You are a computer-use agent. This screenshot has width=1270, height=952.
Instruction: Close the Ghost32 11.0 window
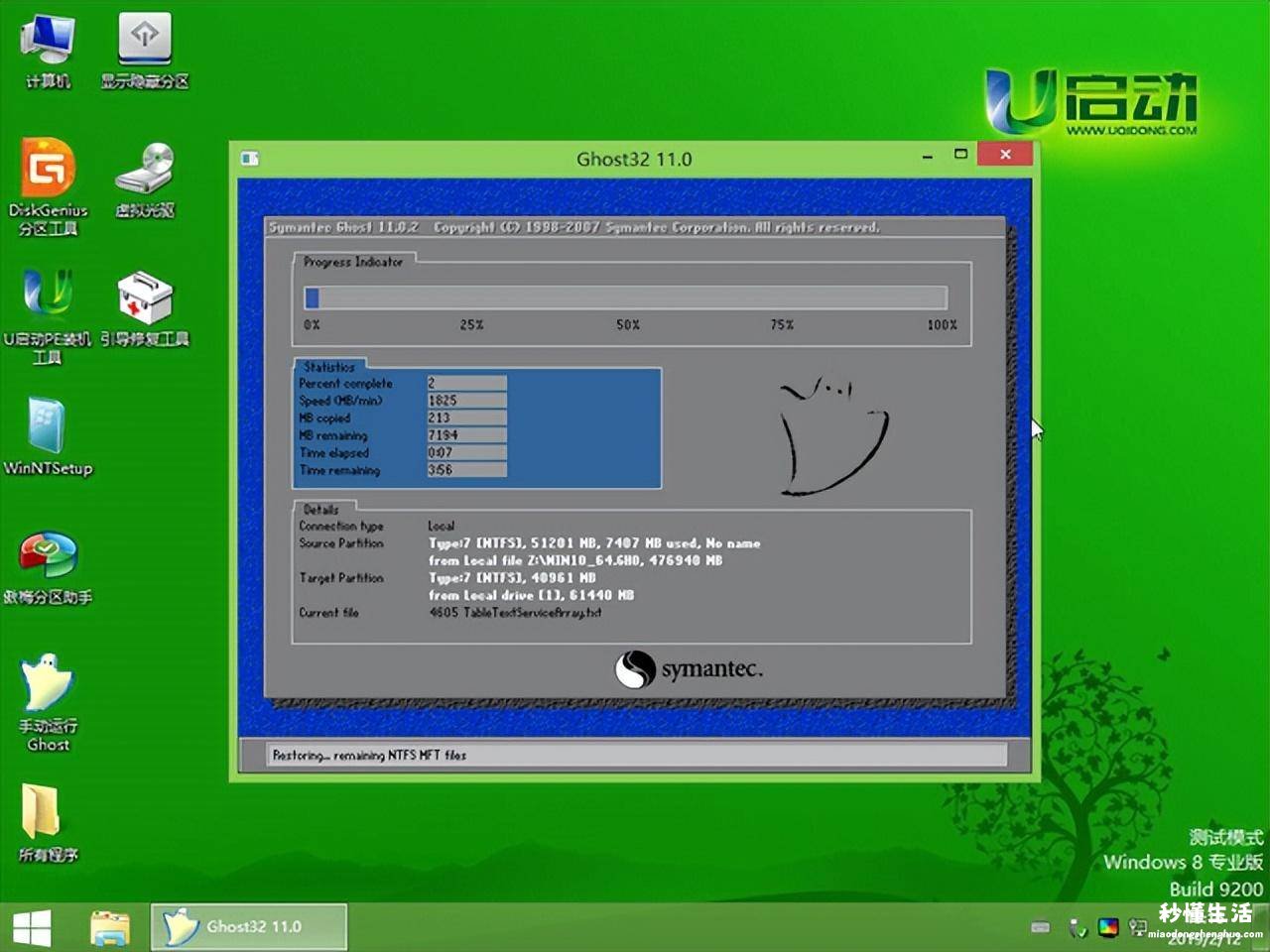pos(1005,154)
